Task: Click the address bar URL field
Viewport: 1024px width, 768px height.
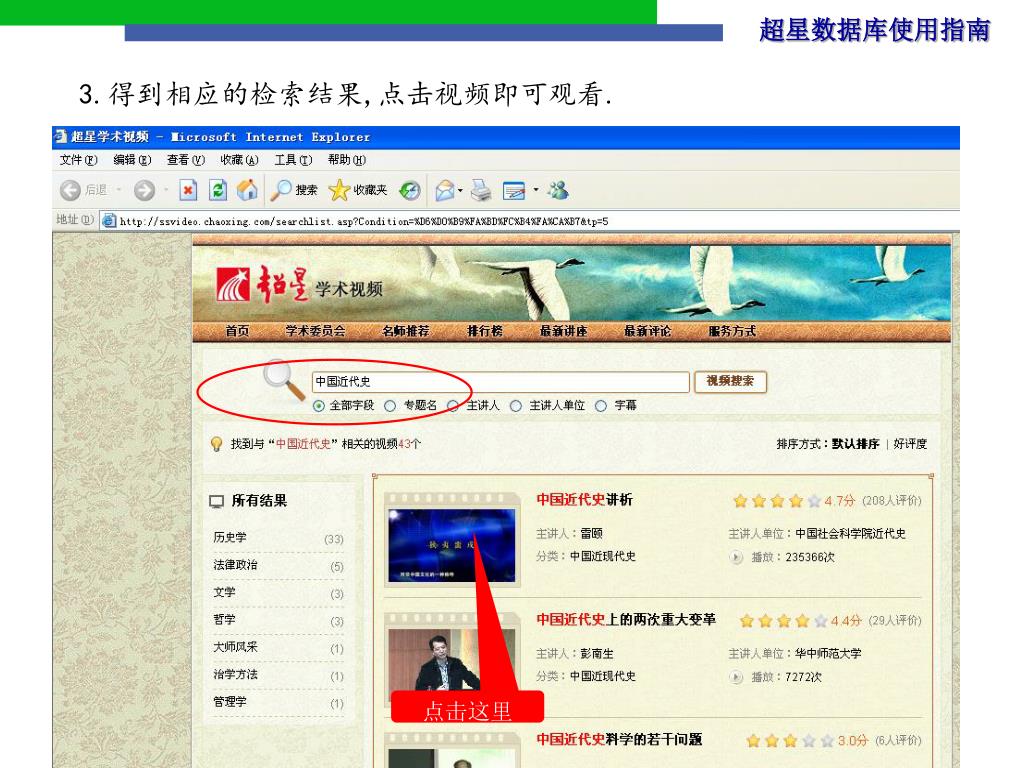Action: click(x=530, y=221)
